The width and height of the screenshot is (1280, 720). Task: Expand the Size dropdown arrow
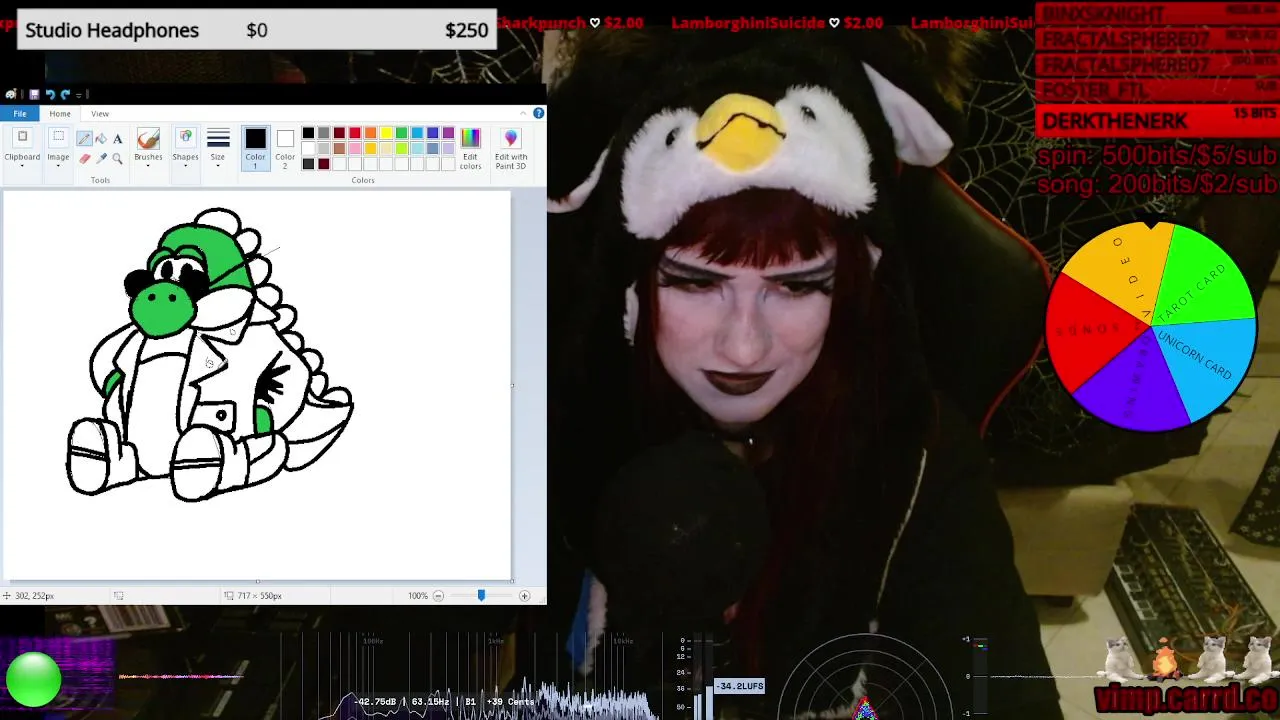click(x=218, y=166)
